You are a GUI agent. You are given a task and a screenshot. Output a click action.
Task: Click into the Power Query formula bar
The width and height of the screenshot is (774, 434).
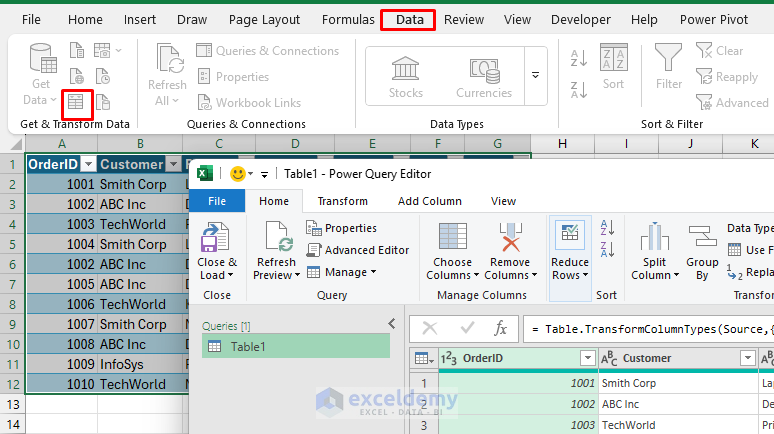tap(649, 329)
